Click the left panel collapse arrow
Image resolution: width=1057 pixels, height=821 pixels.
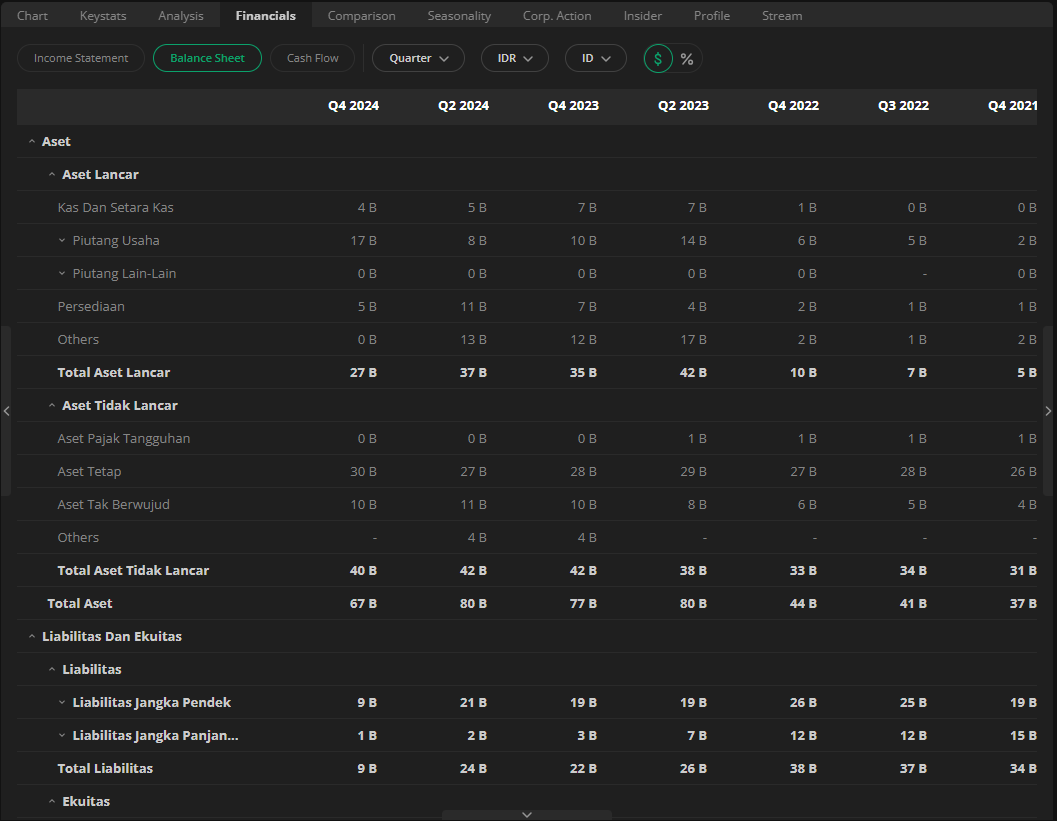(6, 411)
